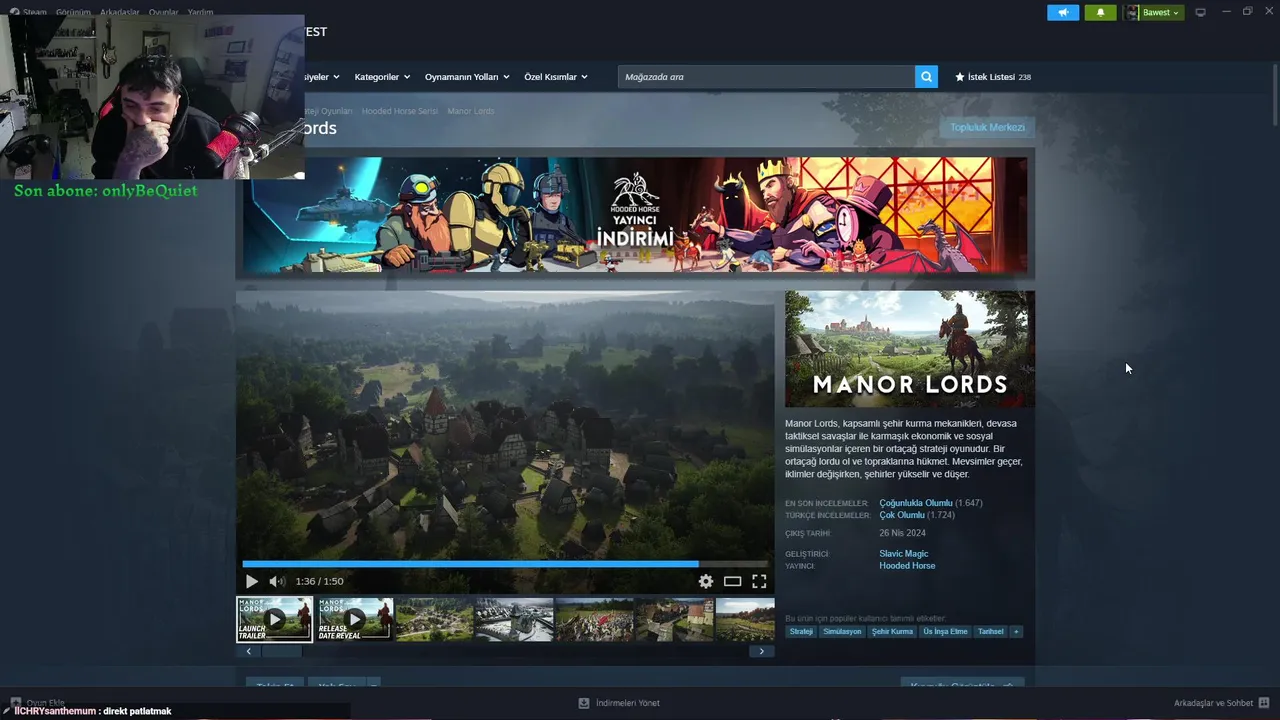The image size is (1280, 720).
Task: Focus the Mağazada ara search field
Action: coord(766,77)
